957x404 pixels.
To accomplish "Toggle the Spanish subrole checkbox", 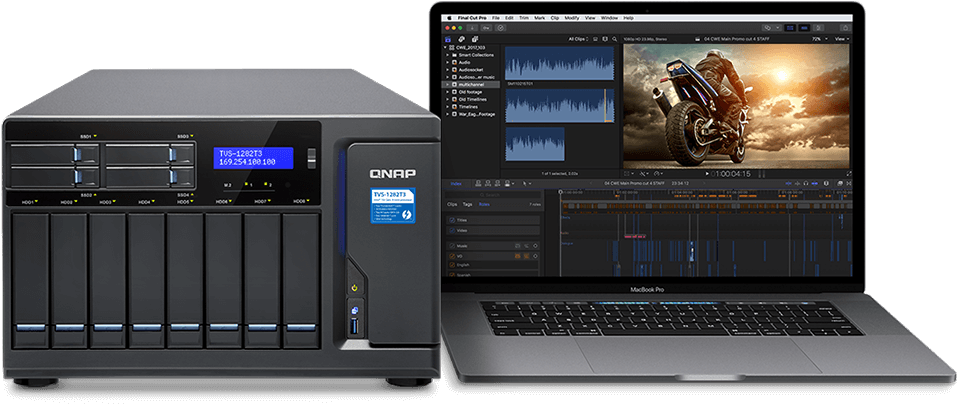I will pyautogui.click(x=452, y=275).
